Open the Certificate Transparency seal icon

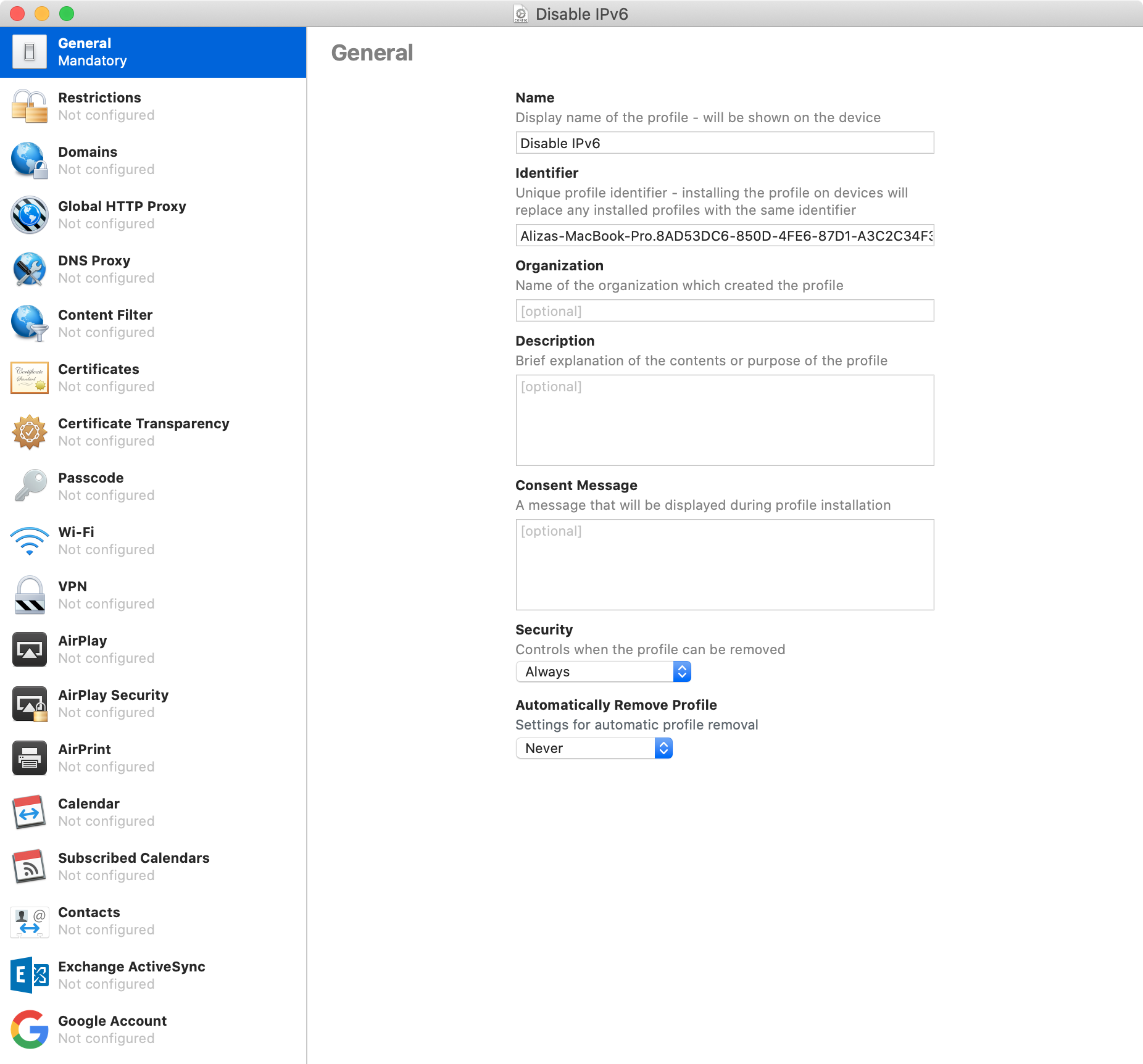pyautogui.click(x=29, y=432)
